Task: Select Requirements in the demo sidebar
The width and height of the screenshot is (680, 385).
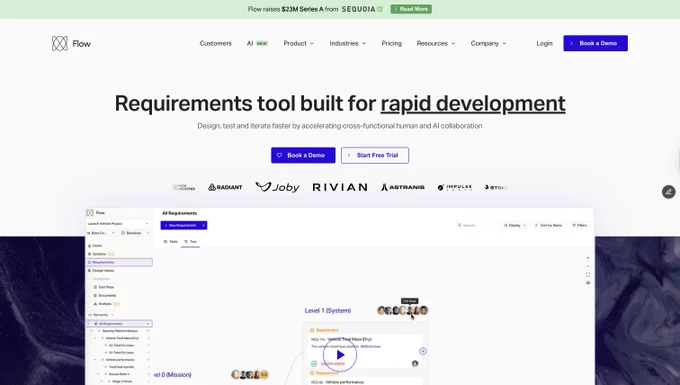Action: click(119, 262)
